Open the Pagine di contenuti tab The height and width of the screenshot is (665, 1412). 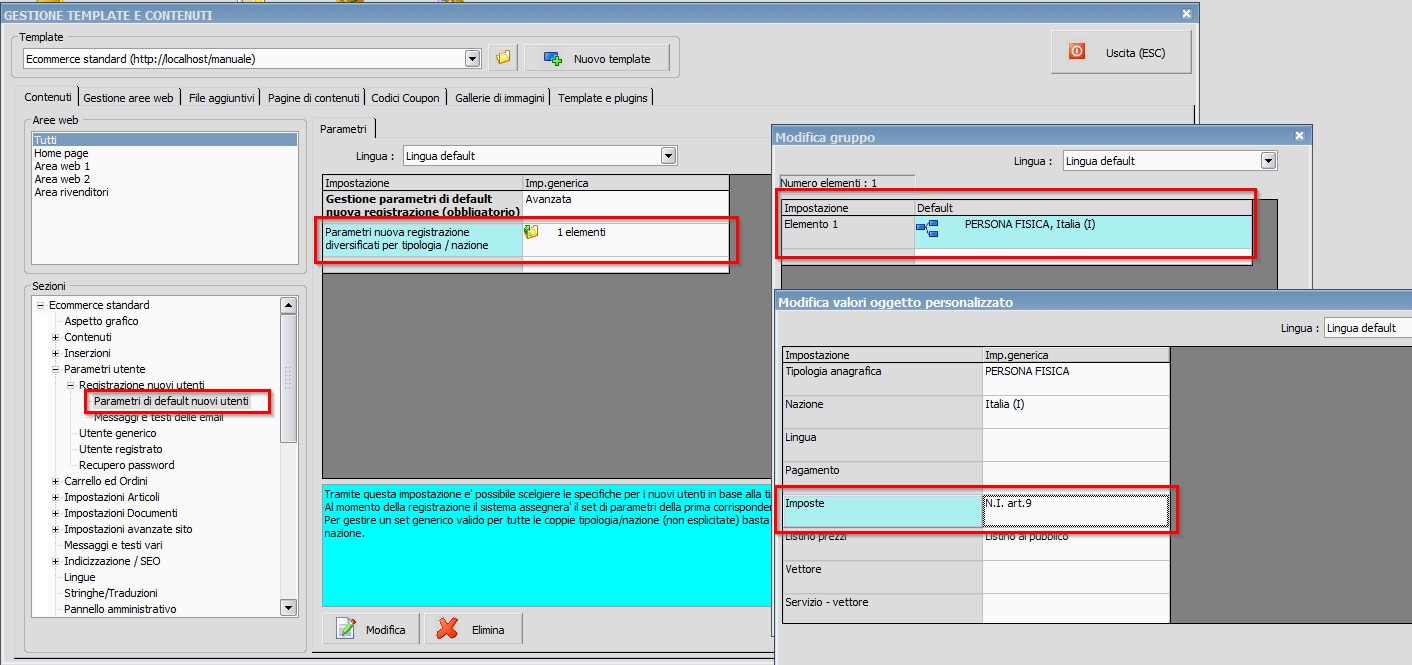coord(313,98)
